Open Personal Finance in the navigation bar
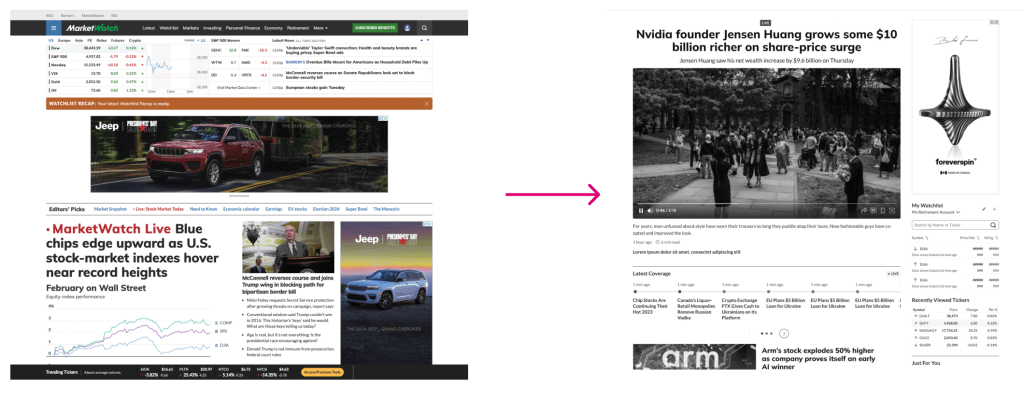The height and width of the screenshot is (401, 1023). tap(241, 28)
